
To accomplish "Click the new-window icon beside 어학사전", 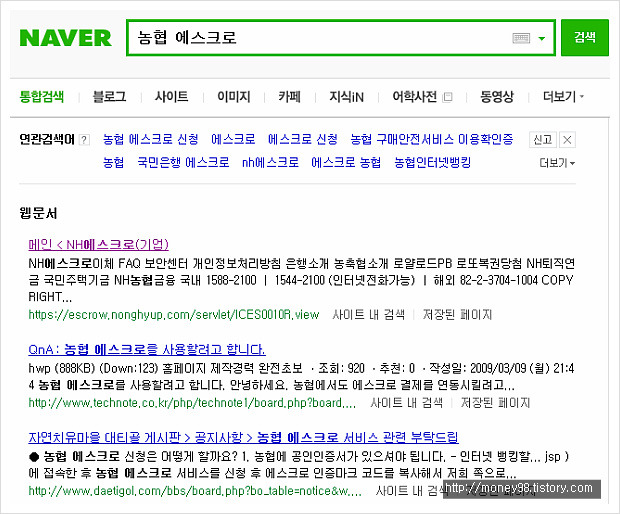I will 448,97.
